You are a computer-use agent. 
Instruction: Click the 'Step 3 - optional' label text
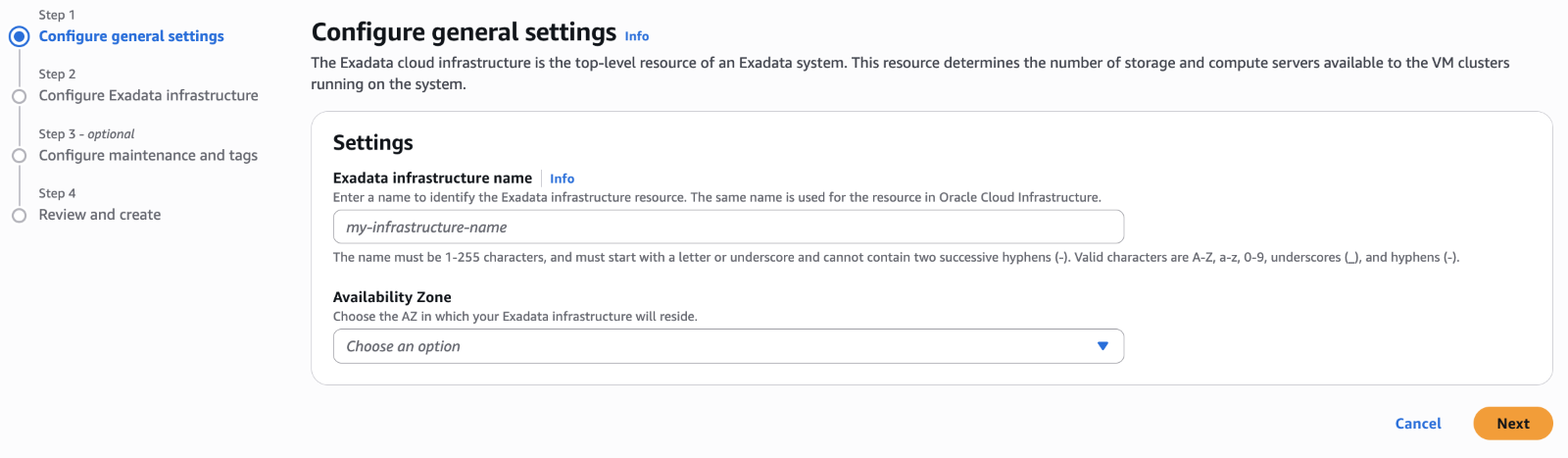[86, 134]
